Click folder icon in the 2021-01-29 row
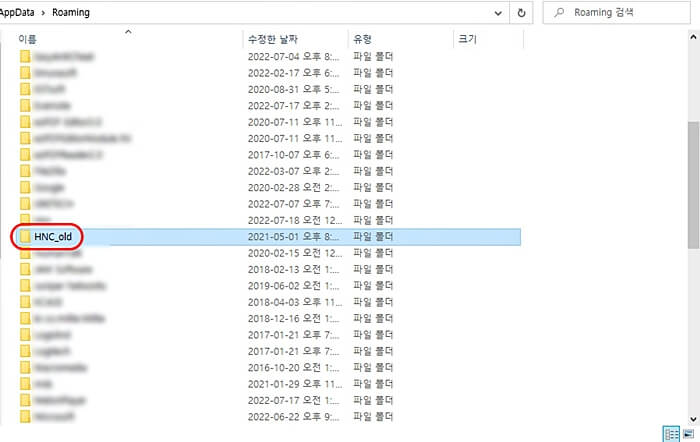This screenshot has height=442, width=700. [x=25, y=384]
